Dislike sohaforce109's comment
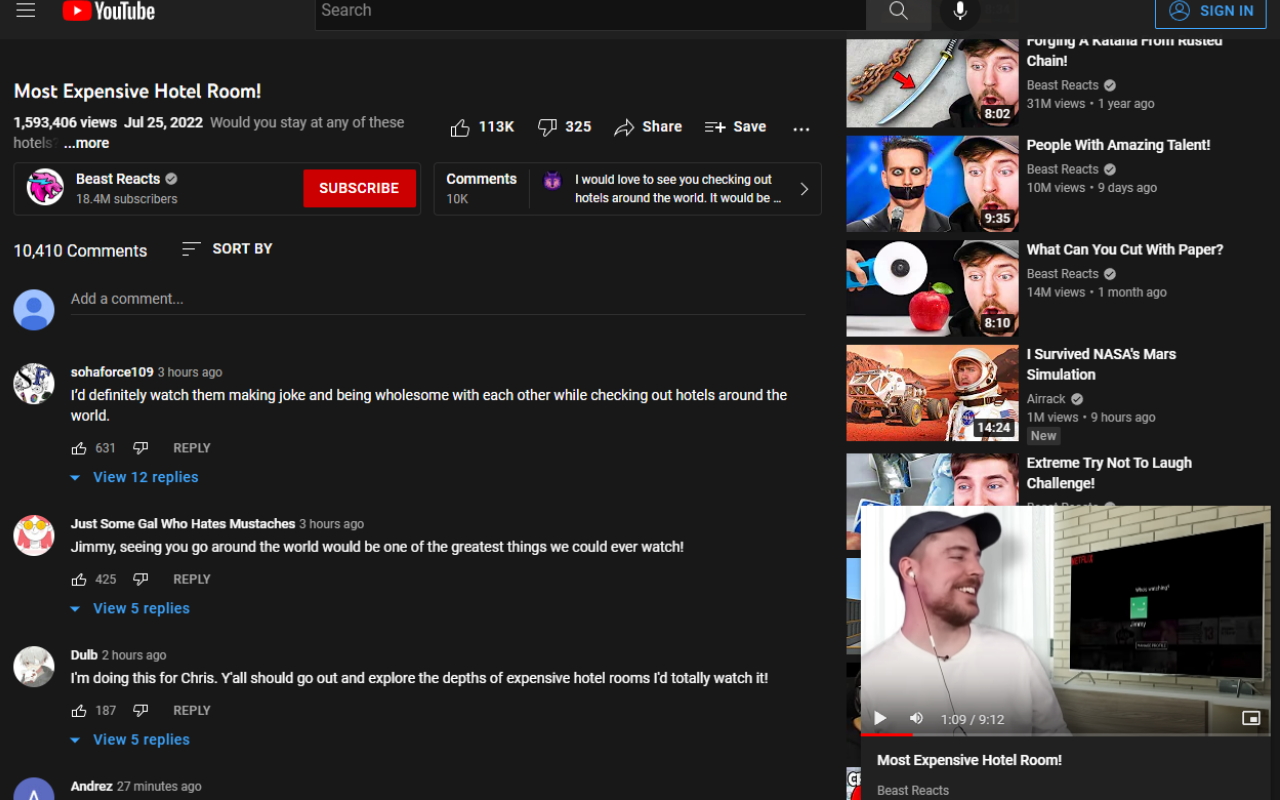 point(141,448)
